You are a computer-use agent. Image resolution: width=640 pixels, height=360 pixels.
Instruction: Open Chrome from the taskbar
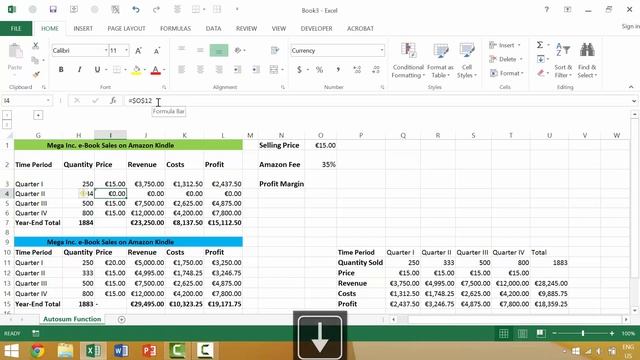click(x=38, y=351)
